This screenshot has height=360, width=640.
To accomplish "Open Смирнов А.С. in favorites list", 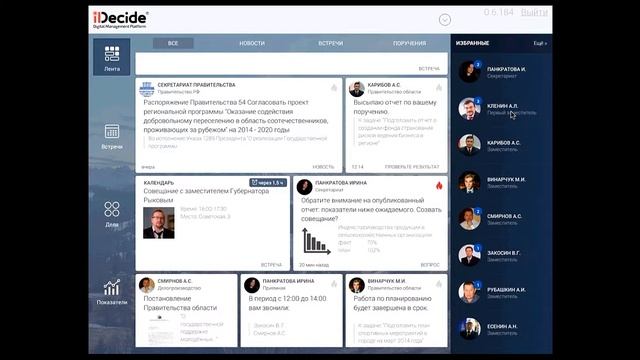I will pyautogui.click(x=501, y=219).
